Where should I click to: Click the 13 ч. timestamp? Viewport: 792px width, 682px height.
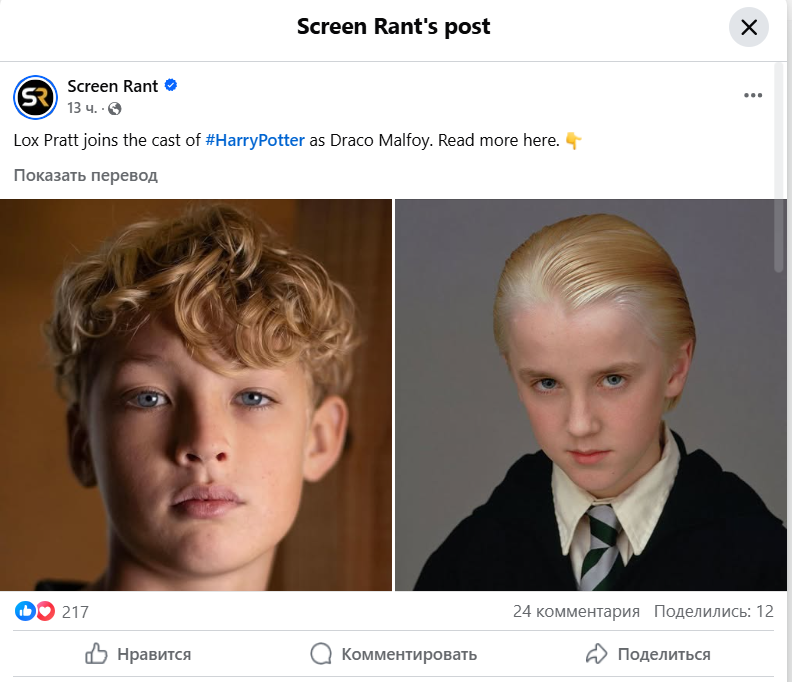click(x=82, y=108)
